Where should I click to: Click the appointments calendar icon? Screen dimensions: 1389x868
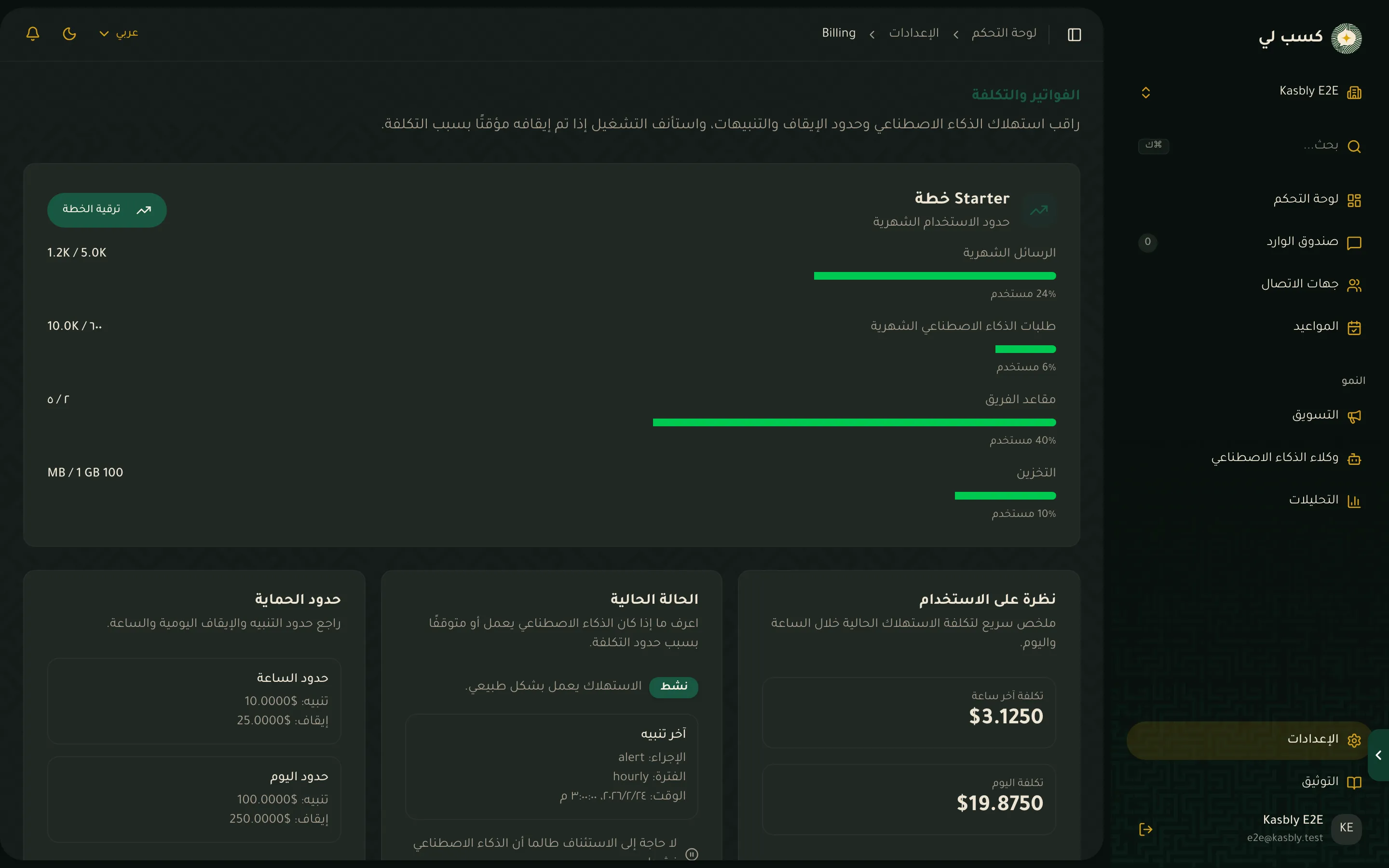pos(1354,328)
